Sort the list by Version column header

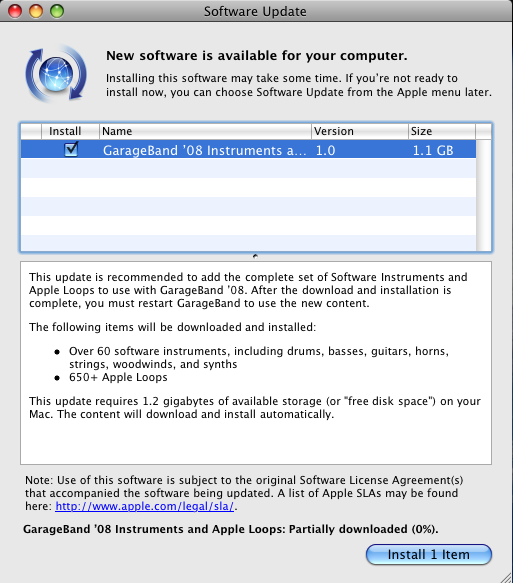[x=360, y=131]
